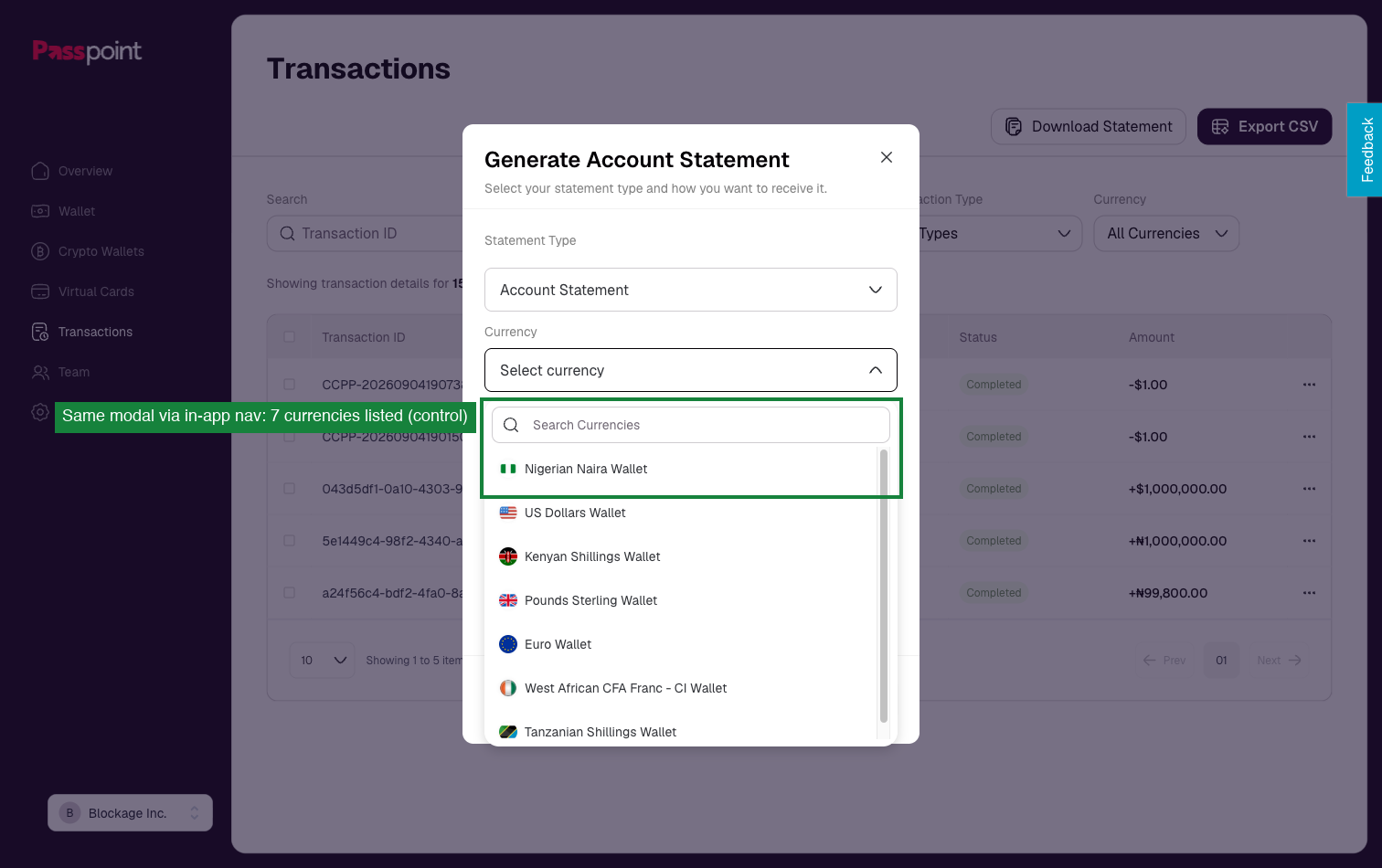Check the a24f56c4 transaction row checkbox
The image size is (1382, 868).
(290, 593)
